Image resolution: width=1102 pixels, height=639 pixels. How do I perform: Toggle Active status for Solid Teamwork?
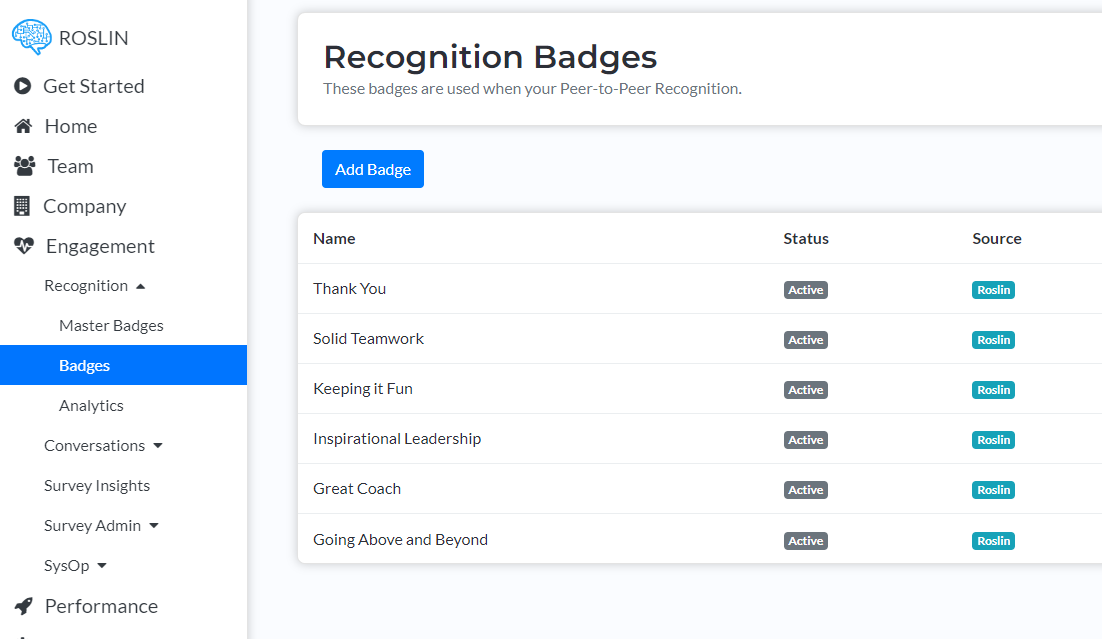[x=806, y=339]
